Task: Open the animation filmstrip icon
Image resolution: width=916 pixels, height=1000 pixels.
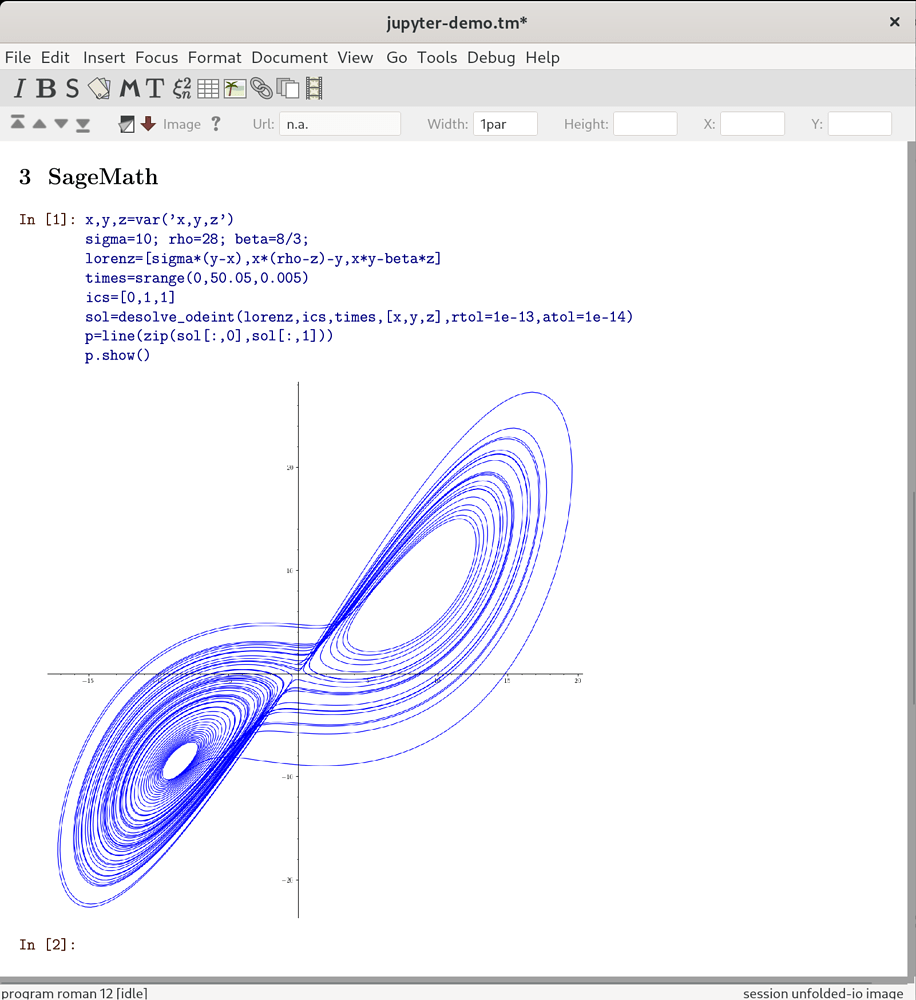Action: 314,89
